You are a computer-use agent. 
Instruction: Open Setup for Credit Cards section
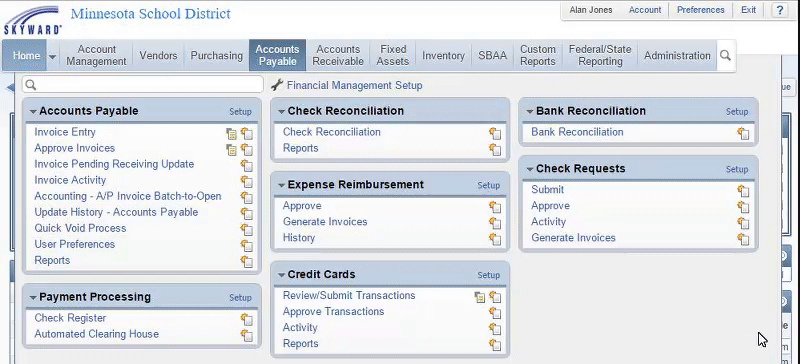[489, 275]
